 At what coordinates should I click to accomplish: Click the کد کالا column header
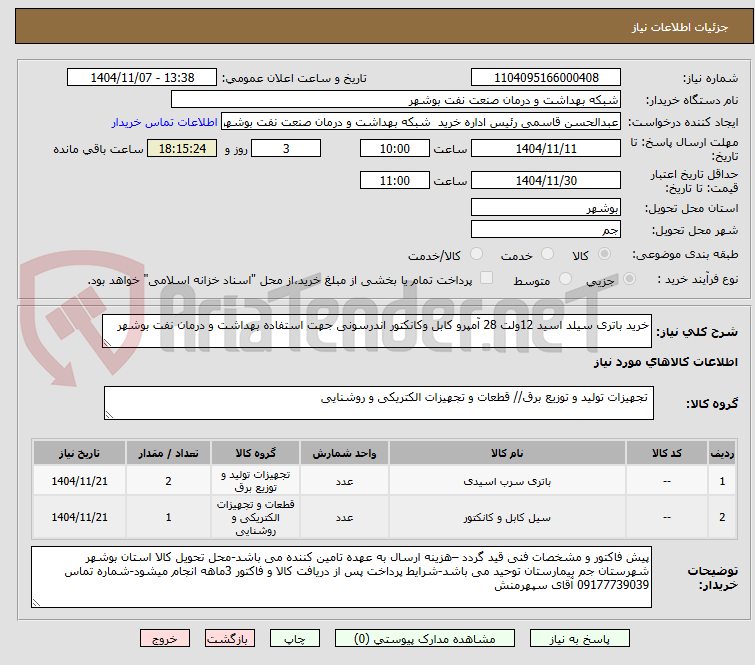[x=667, y=453]
